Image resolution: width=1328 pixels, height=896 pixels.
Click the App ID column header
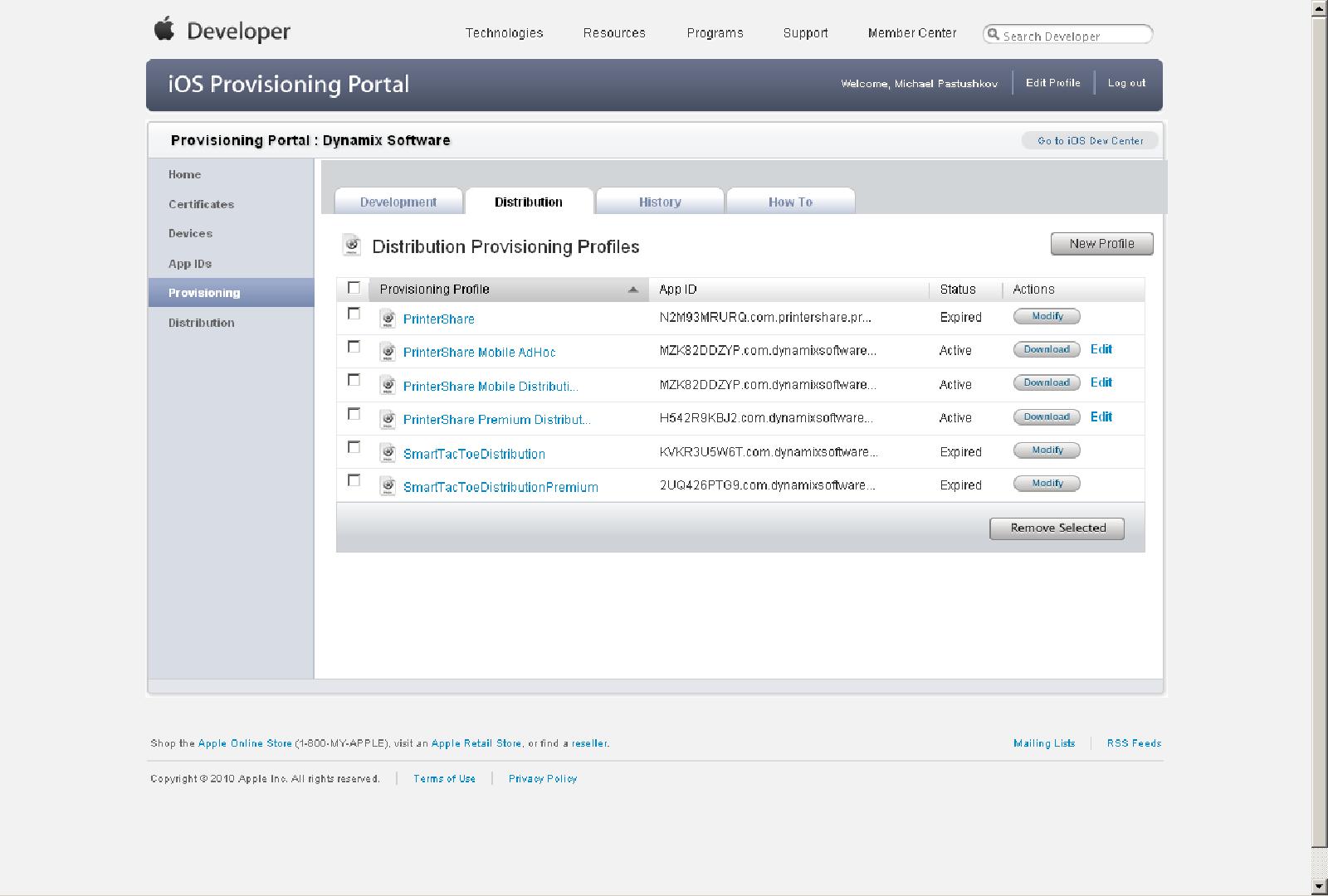(788, 290)
